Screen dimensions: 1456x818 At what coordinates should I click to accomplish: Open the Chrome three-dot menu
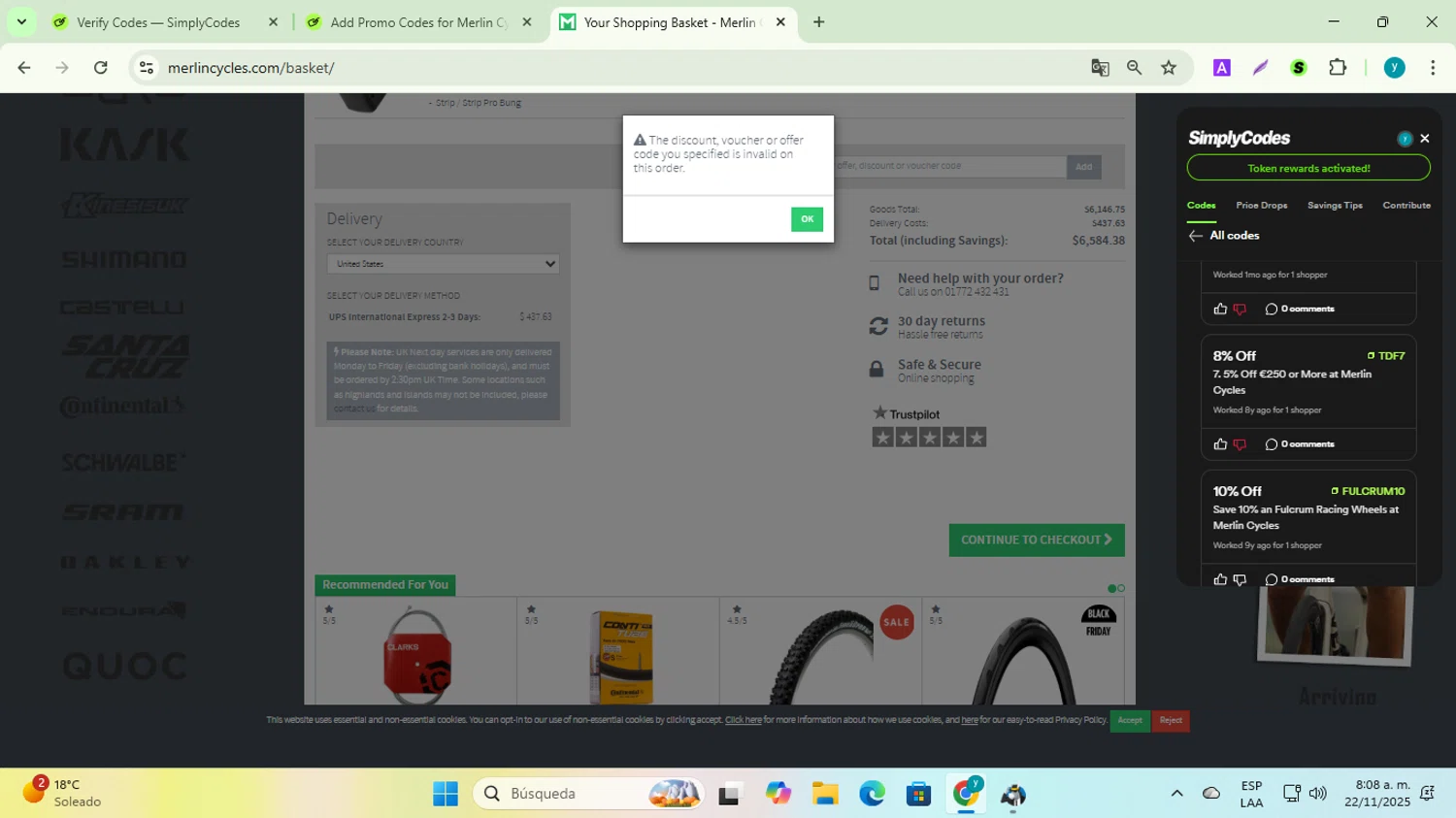pyautogui.click(x=1433, y=68)
